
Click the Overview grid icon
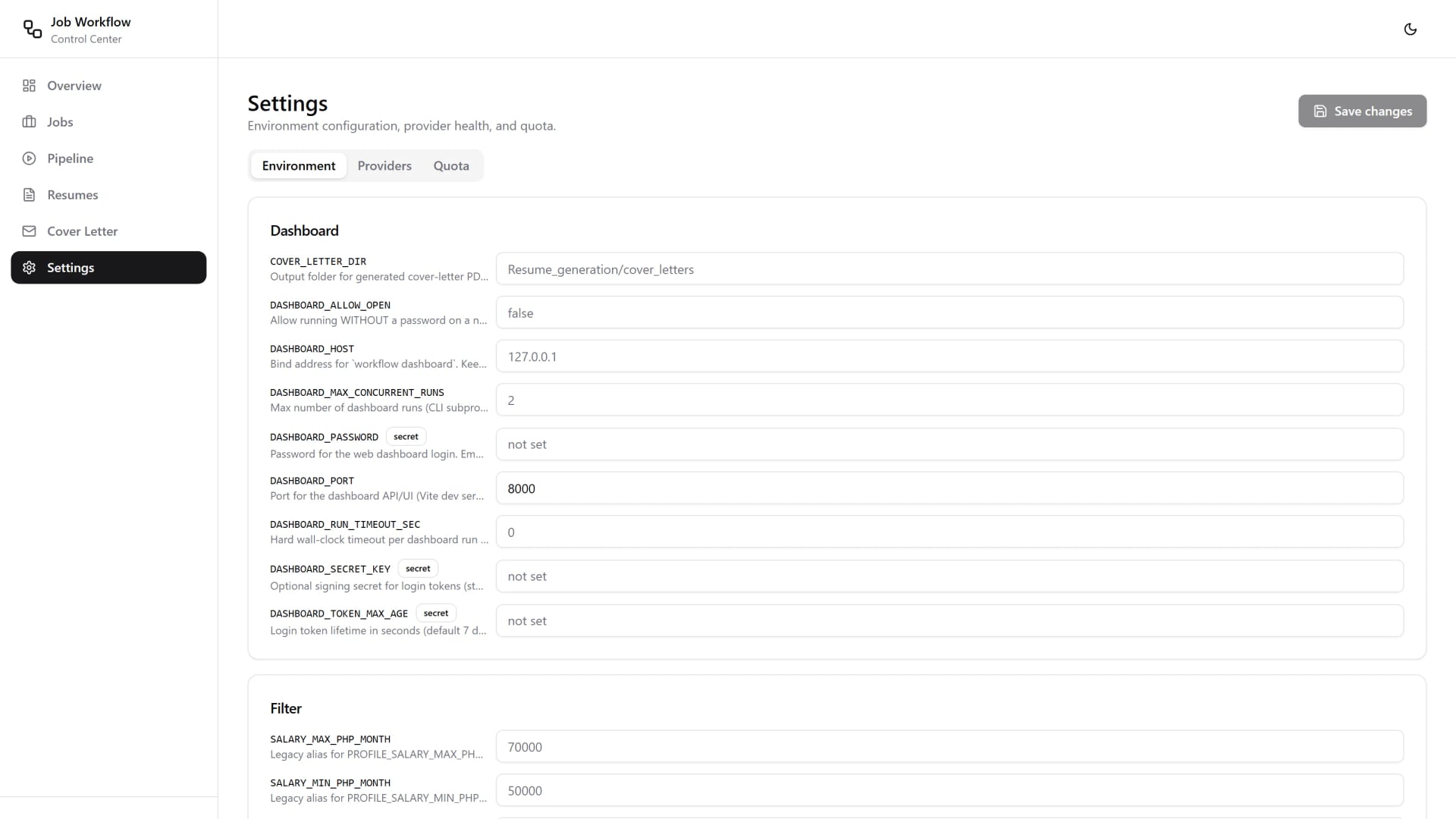coord(29,86)
